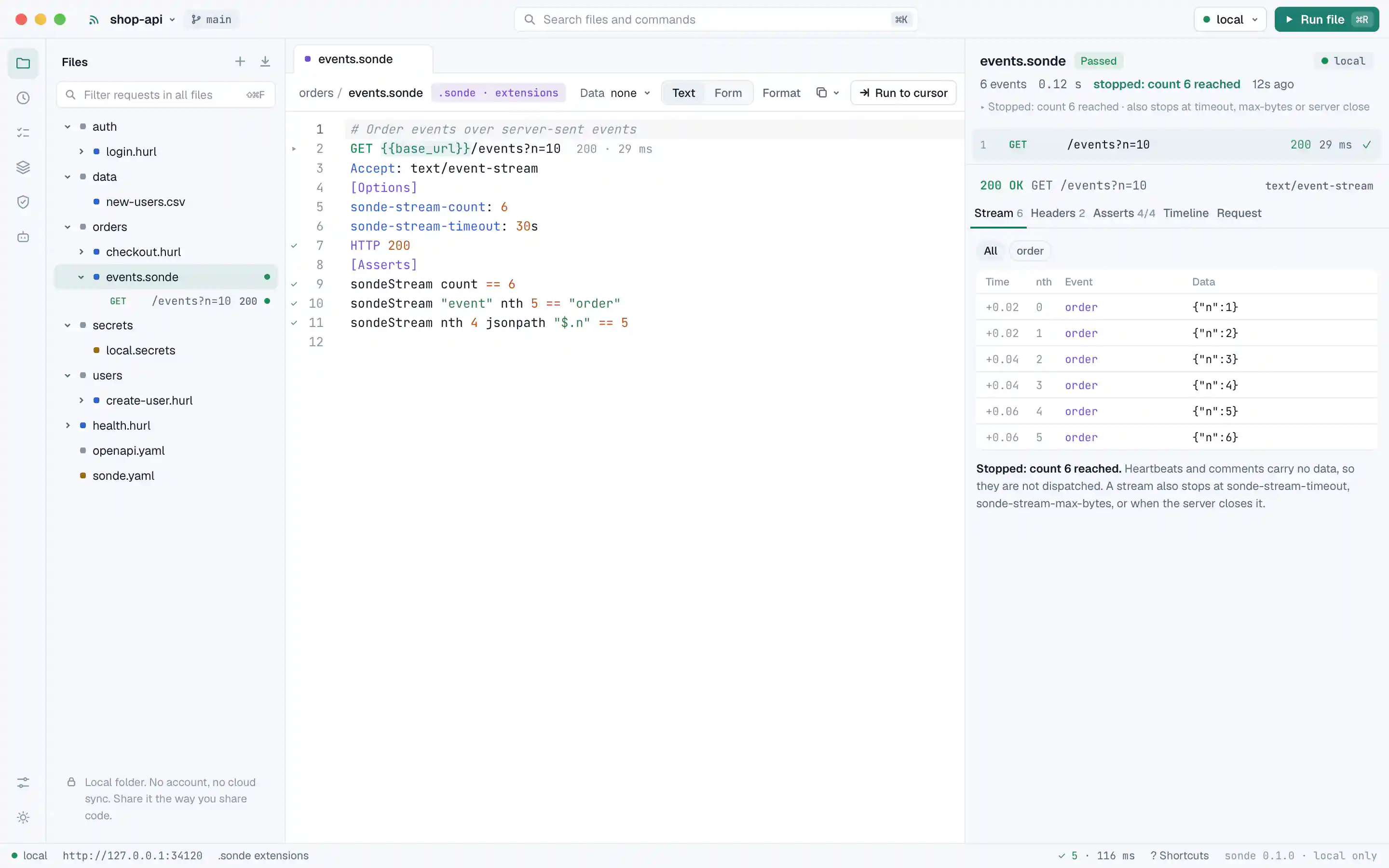Expand the stopped reason disclosure line
Screen dimensions: 1389x868
(1174, 107)
